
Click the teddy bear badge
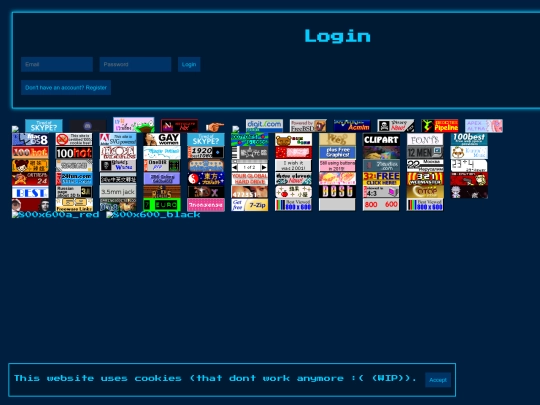pos(293,139)
